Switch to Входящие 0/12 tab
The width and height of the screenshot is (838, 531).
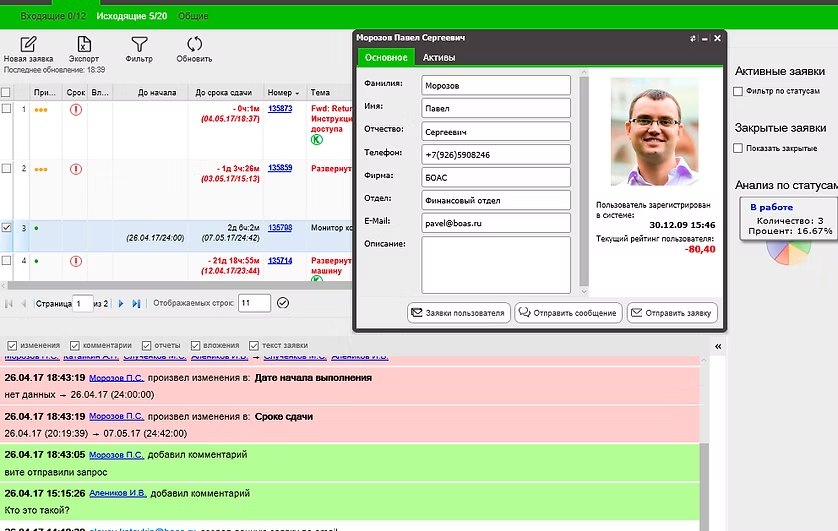point(53,16)
